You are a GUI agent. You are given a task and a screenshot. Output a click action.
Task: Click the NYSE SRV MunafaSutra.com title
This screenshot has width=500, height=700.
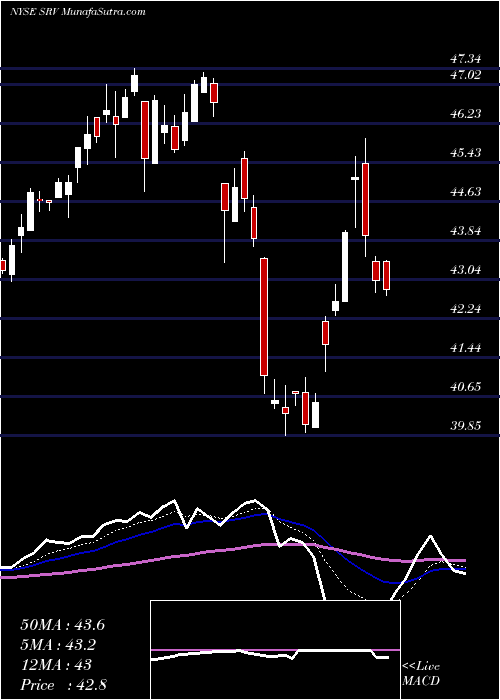(78, 12)
